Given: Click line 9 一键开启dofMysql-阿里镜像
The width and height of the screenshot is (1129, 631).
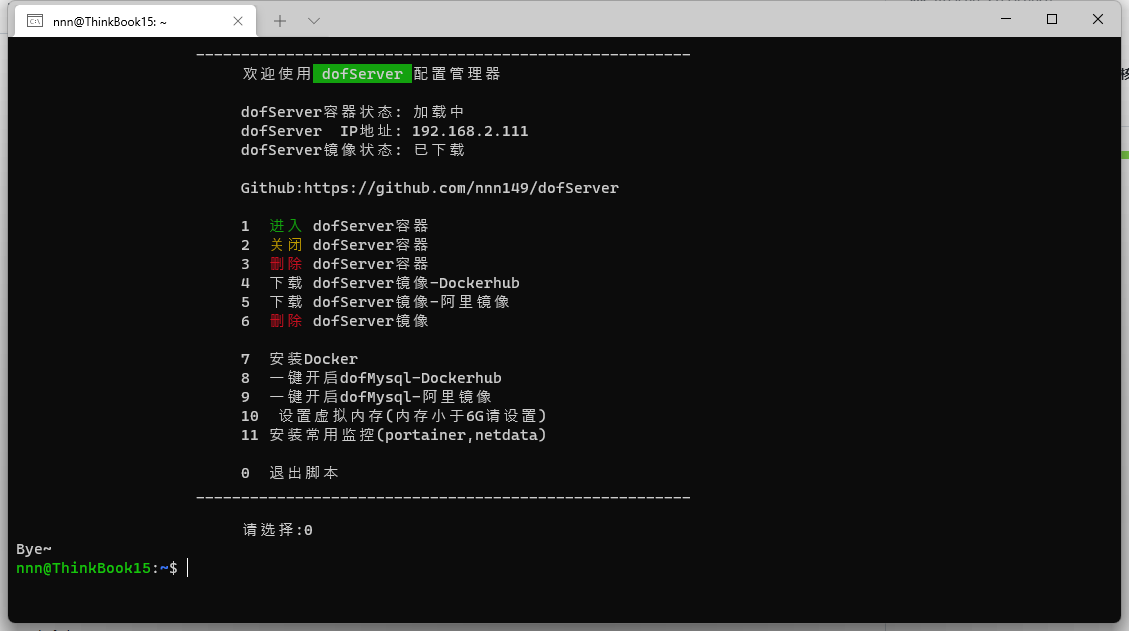Looking at the screenshot, I should (x=366, y=397).
